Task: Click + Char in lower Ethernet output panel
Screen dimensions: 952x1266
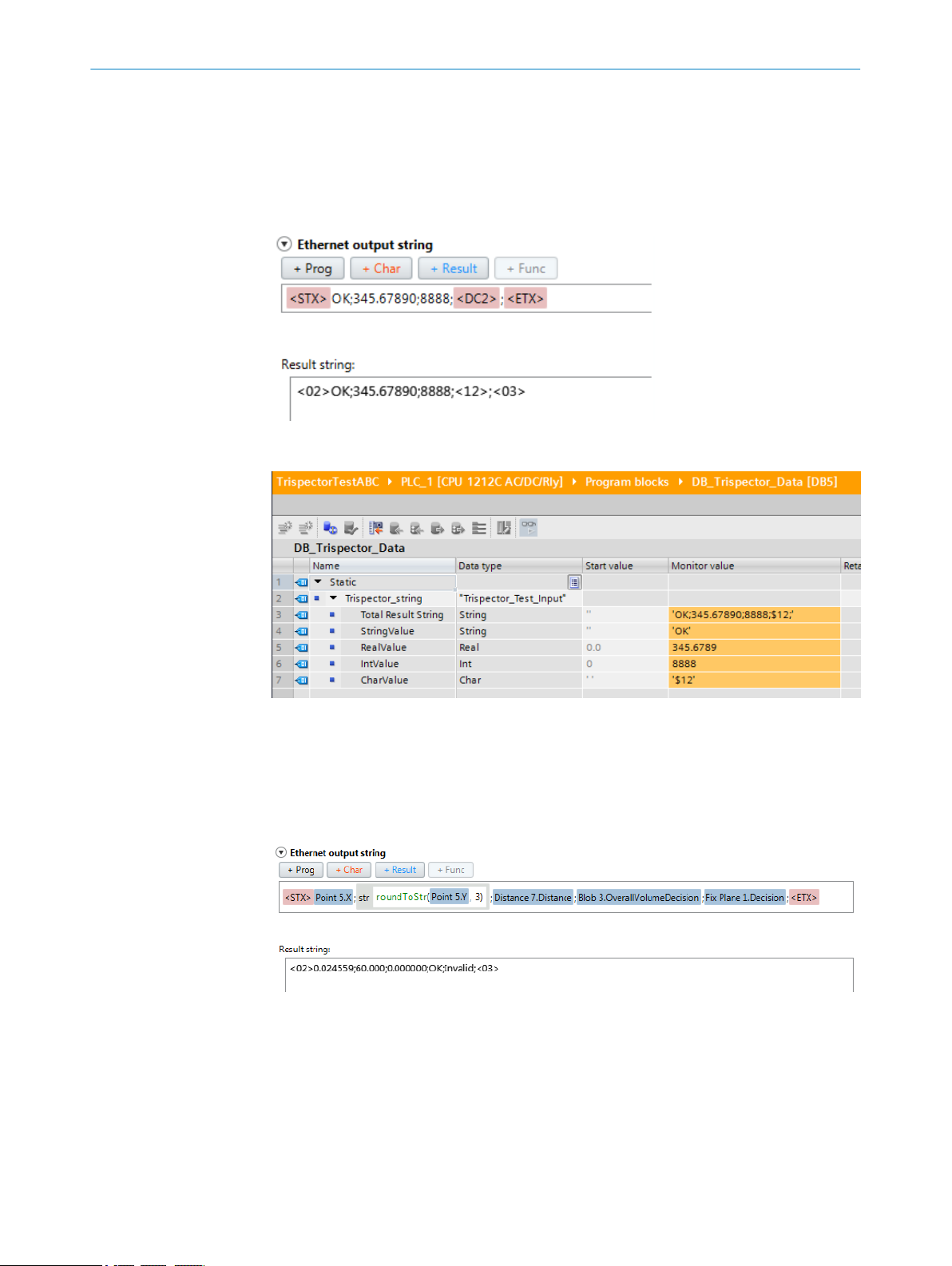Action: [x=349, y=870]
